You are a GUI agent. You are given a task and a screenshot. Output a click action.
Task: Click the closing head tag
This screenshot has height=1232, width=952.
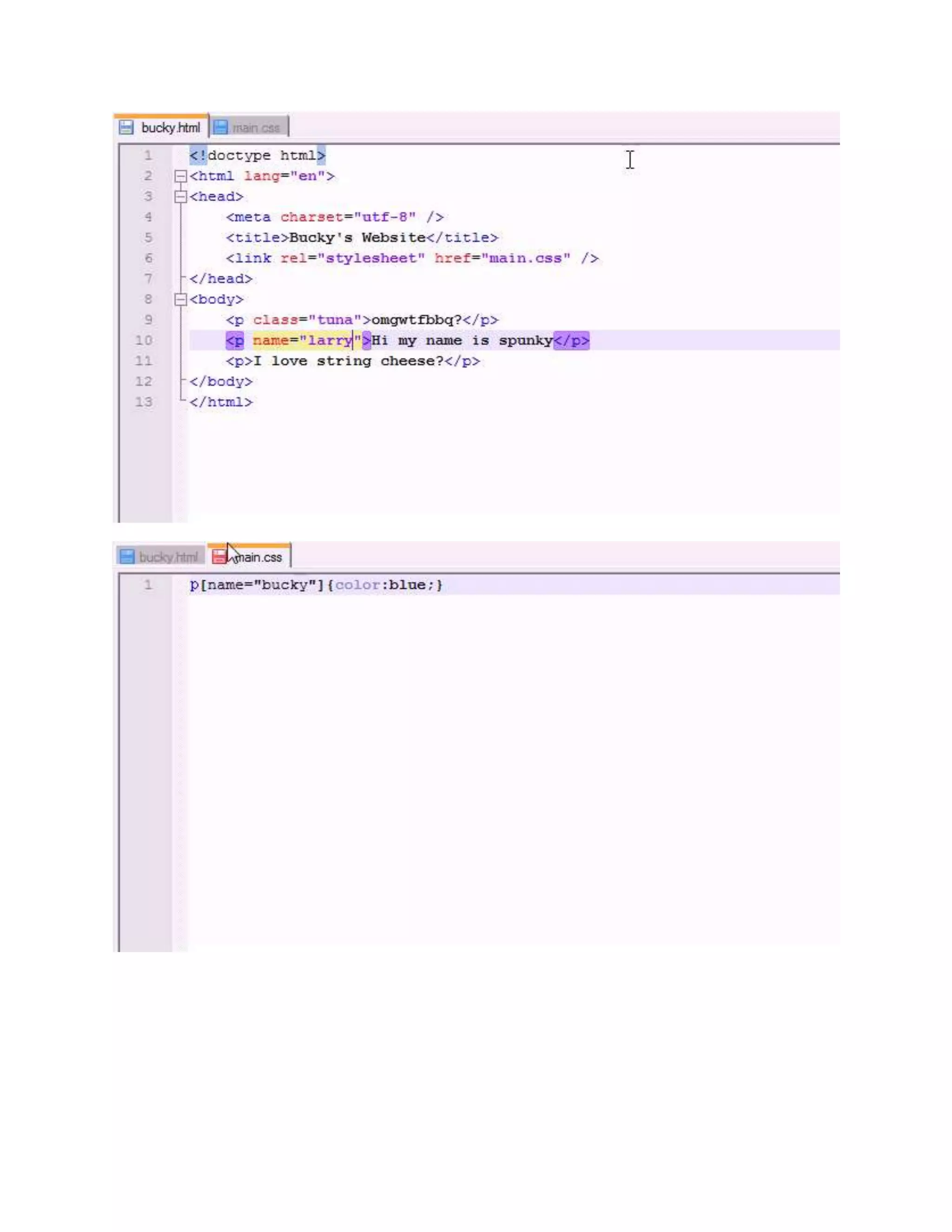221,278
